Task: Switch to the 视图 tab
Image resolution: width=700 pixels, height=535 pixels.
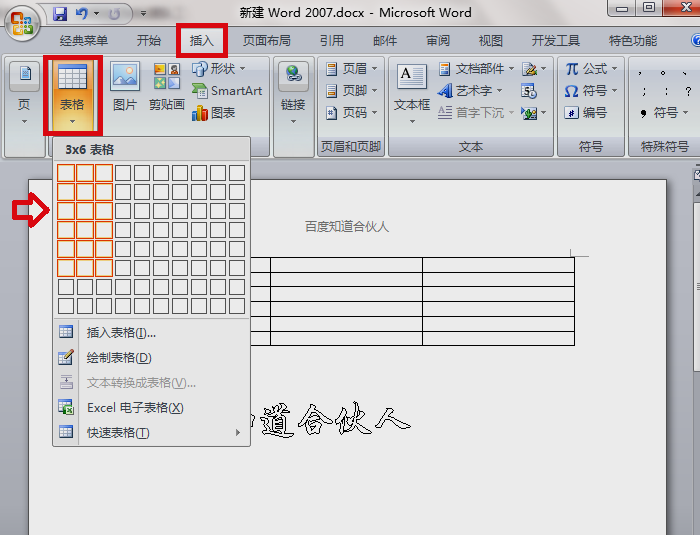Action: (491, 41)
